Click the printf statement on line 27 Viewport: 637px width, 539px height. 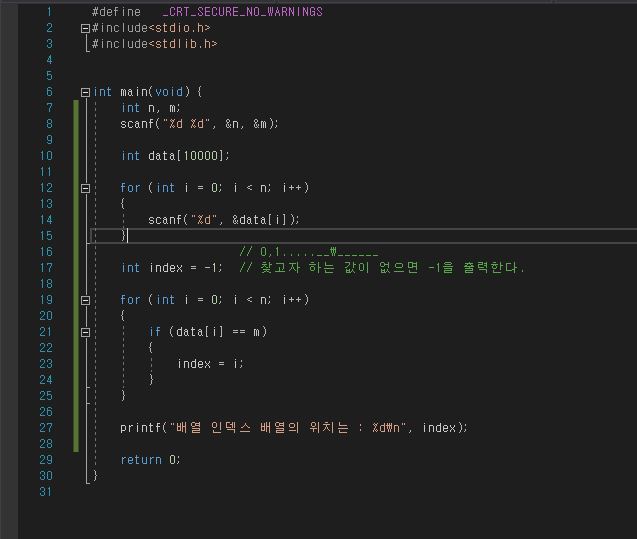pyautogui.click(x=294, y=428)
